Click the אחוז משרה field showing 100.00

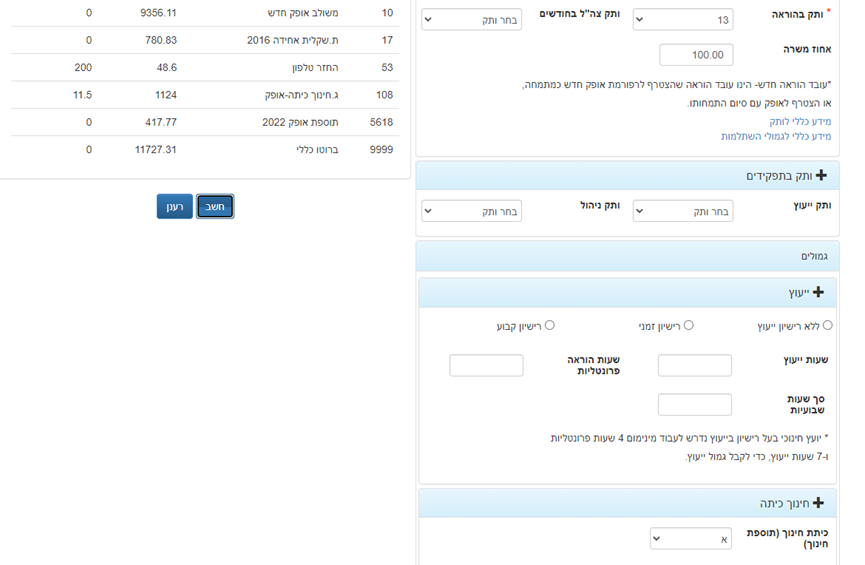[x=696, y=55]
